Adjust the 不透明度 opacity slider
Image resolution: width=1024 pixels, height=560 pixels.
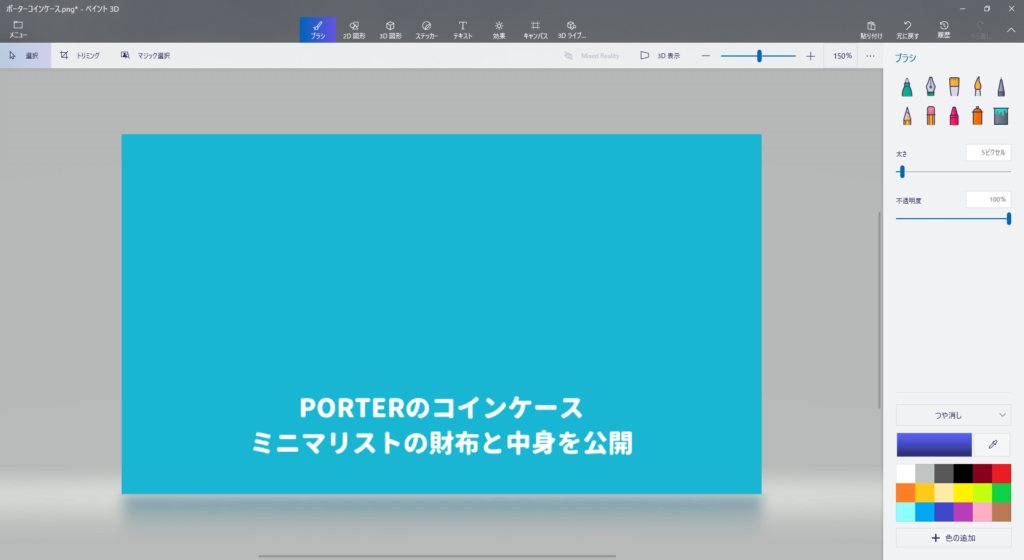(1008, 219)
